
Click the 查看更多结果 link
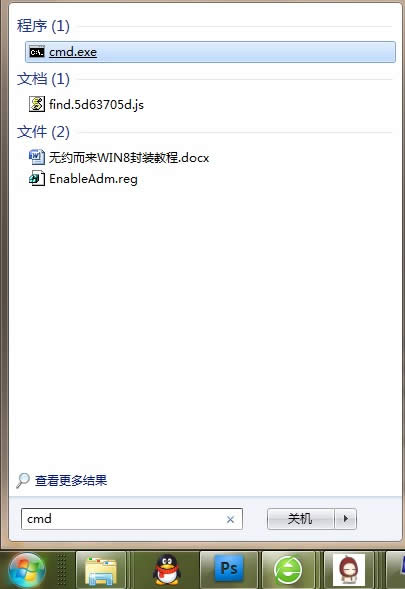[x=71, y=480]
